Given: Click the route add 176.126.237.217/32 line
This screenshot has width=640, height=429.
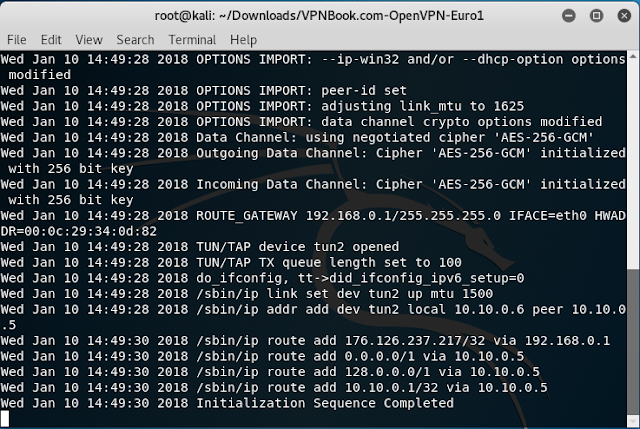Looking at the screenshot, I should point(305,341).
